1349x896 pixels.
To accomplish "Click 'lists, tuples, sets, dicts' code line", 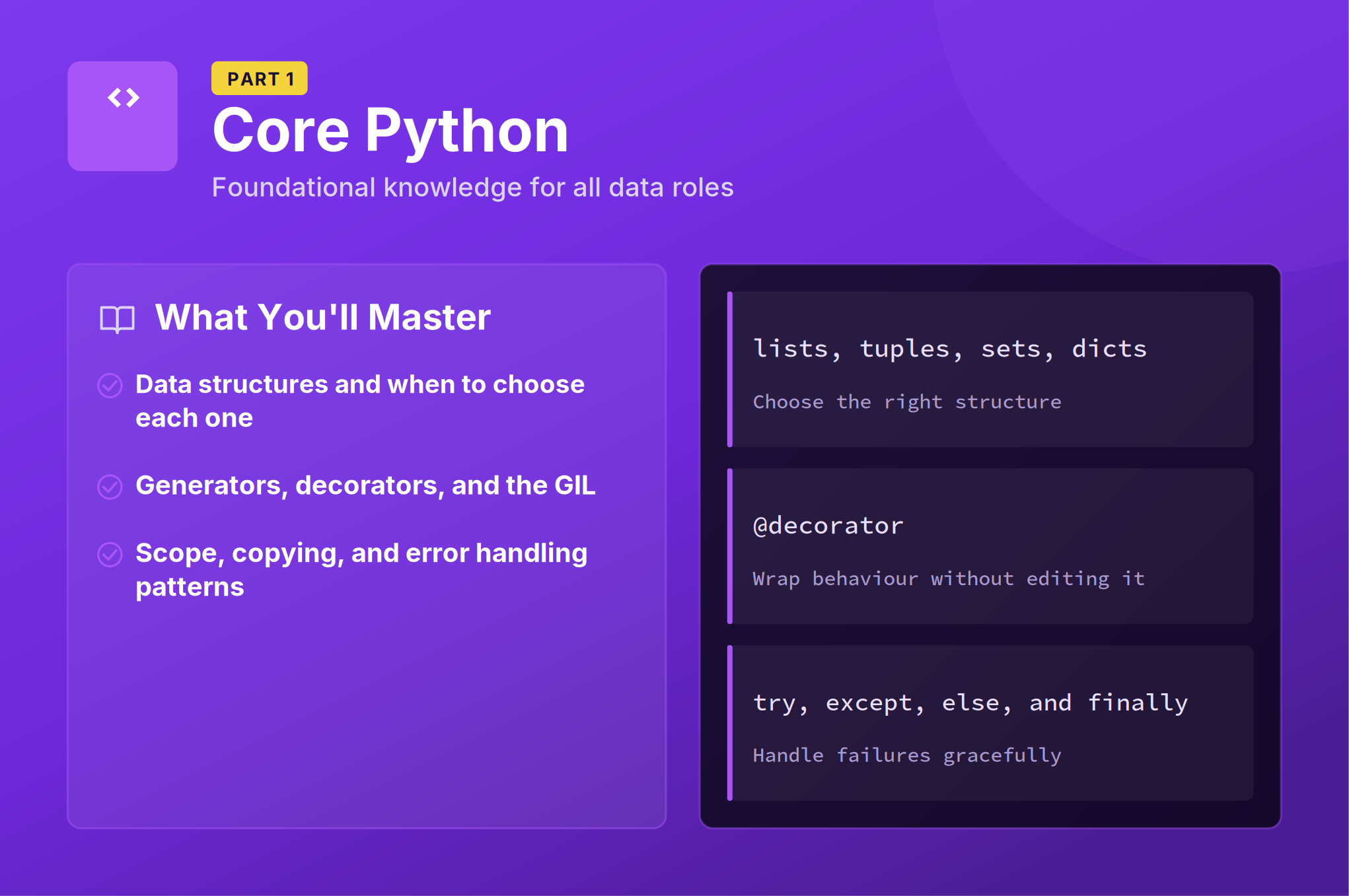I will [x=950, y=349].
